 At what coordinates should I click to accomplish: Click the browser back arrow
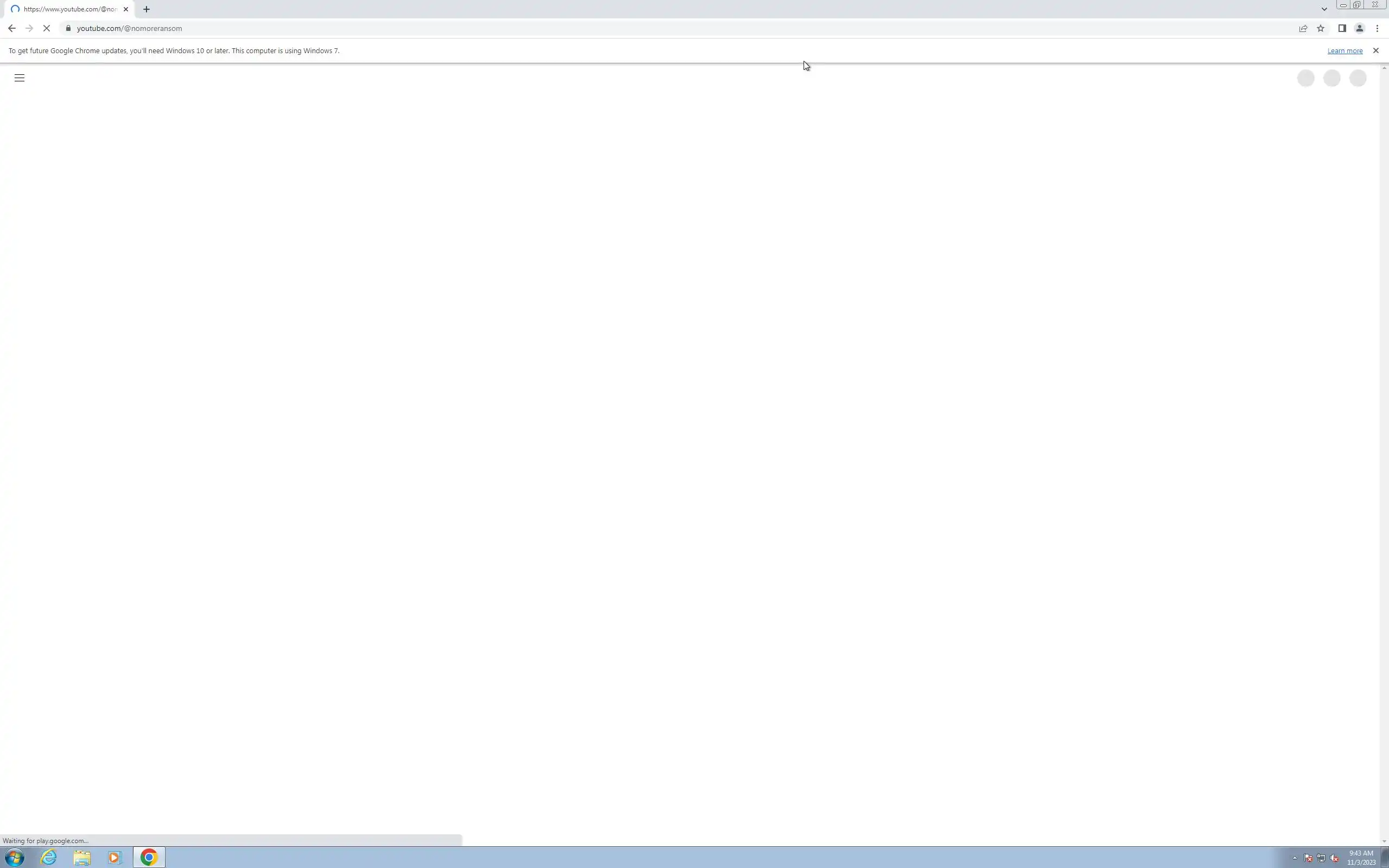coord(11,28)
